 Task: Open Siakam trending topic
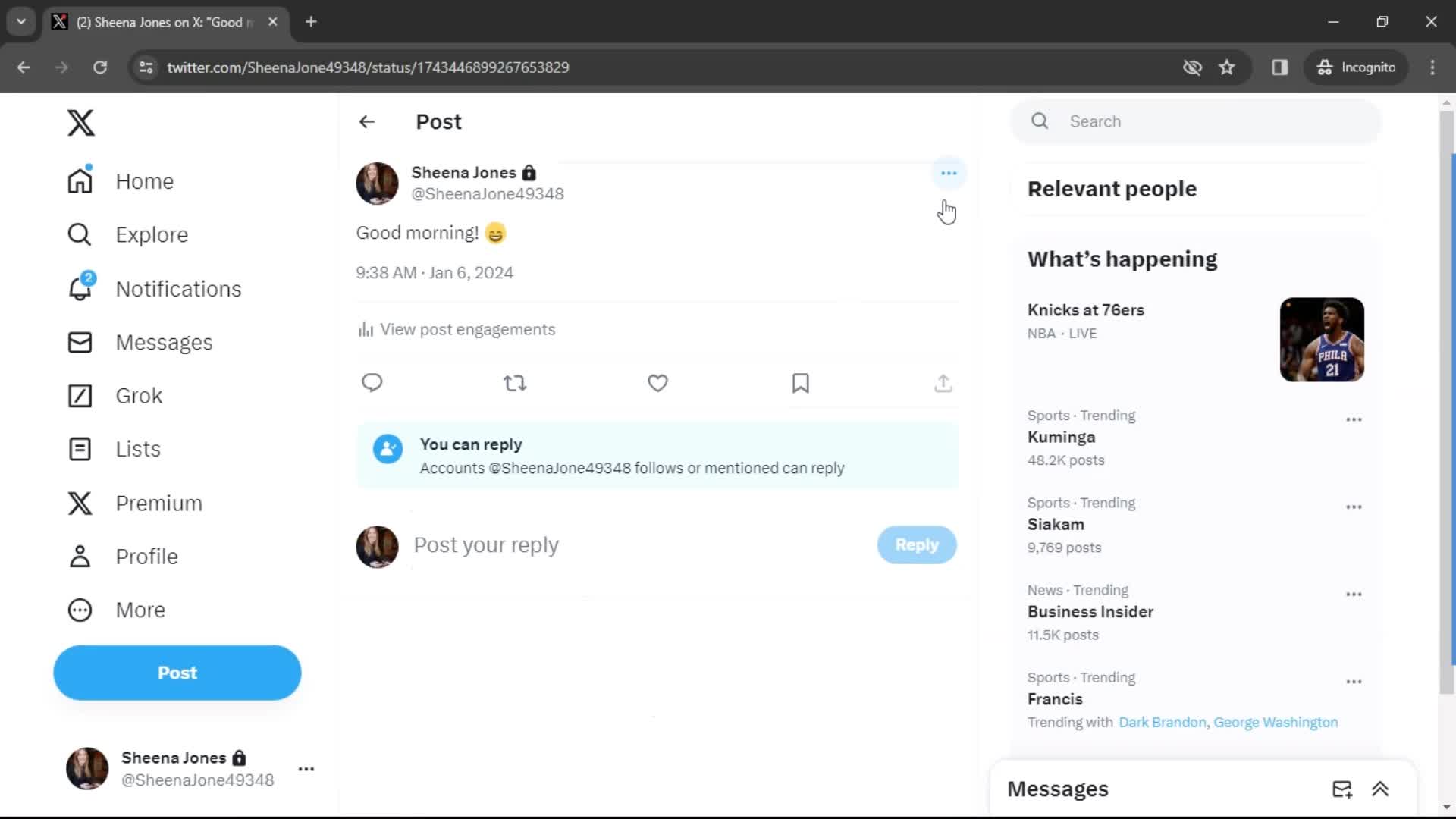1056,525
